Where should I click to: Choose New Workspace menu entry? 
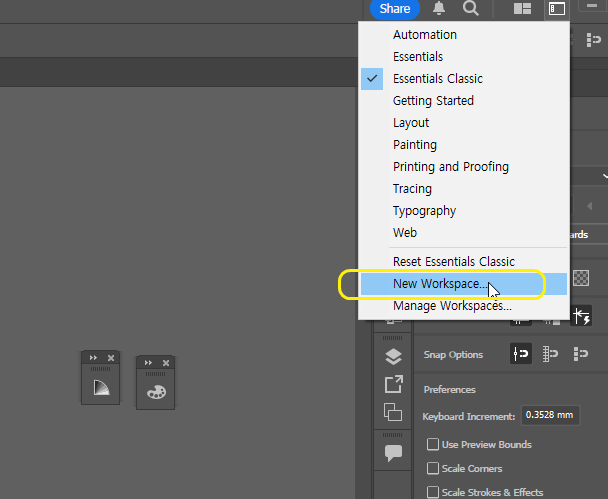(464, 284)
